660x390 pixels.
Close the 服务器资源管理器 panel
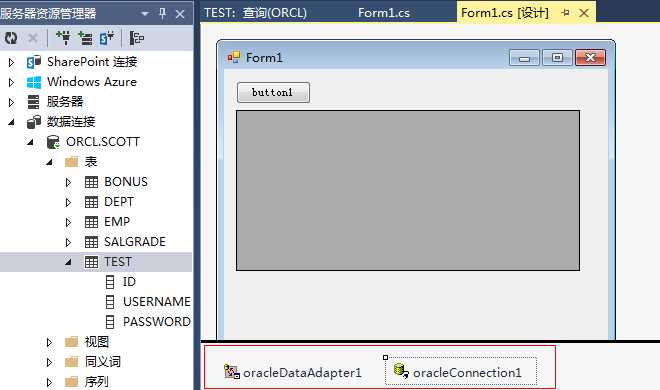pos(180,14)
